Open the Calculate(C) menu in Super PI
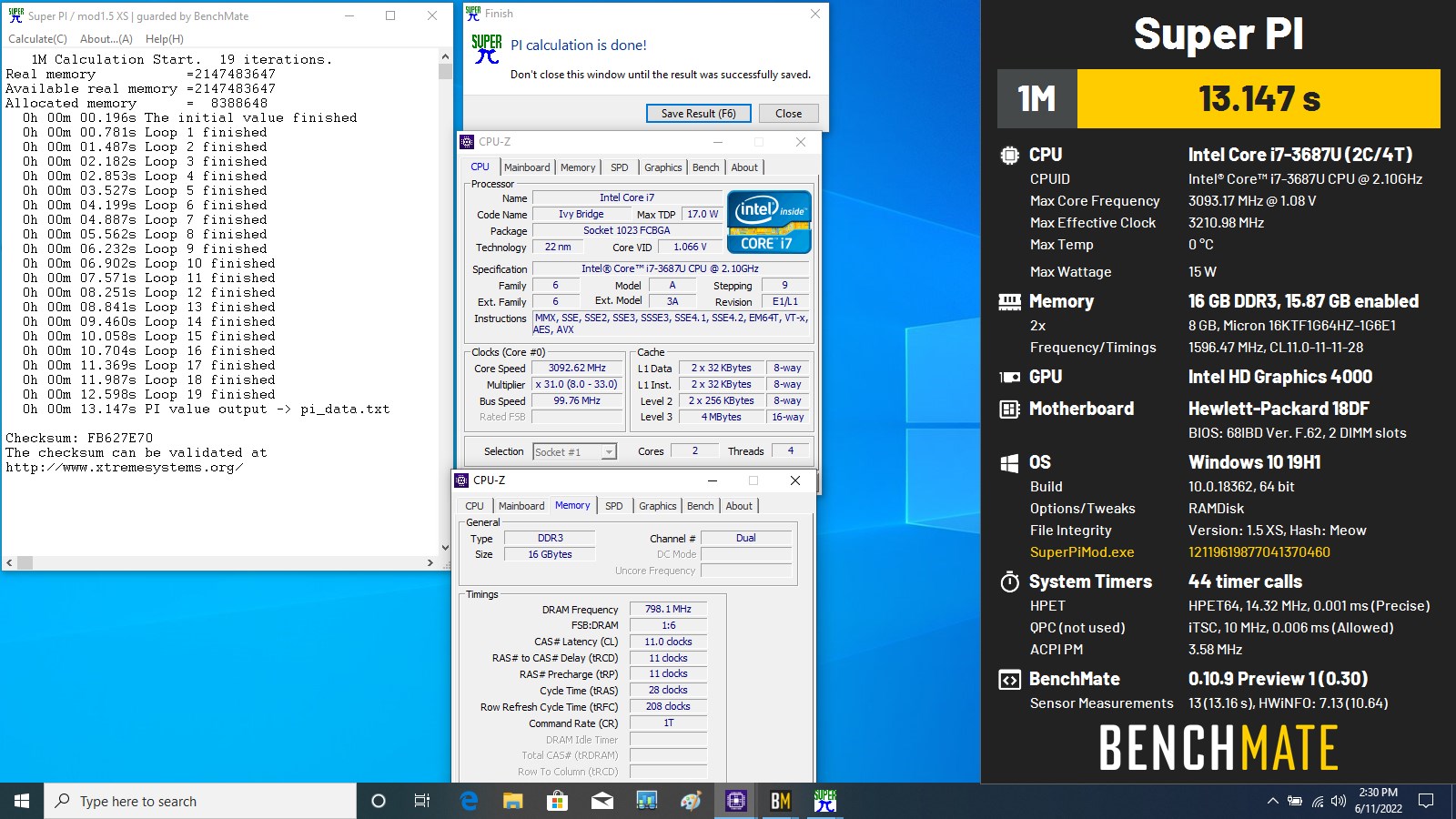This screenshot has height=819, width=1456. (x=37, y=39)
